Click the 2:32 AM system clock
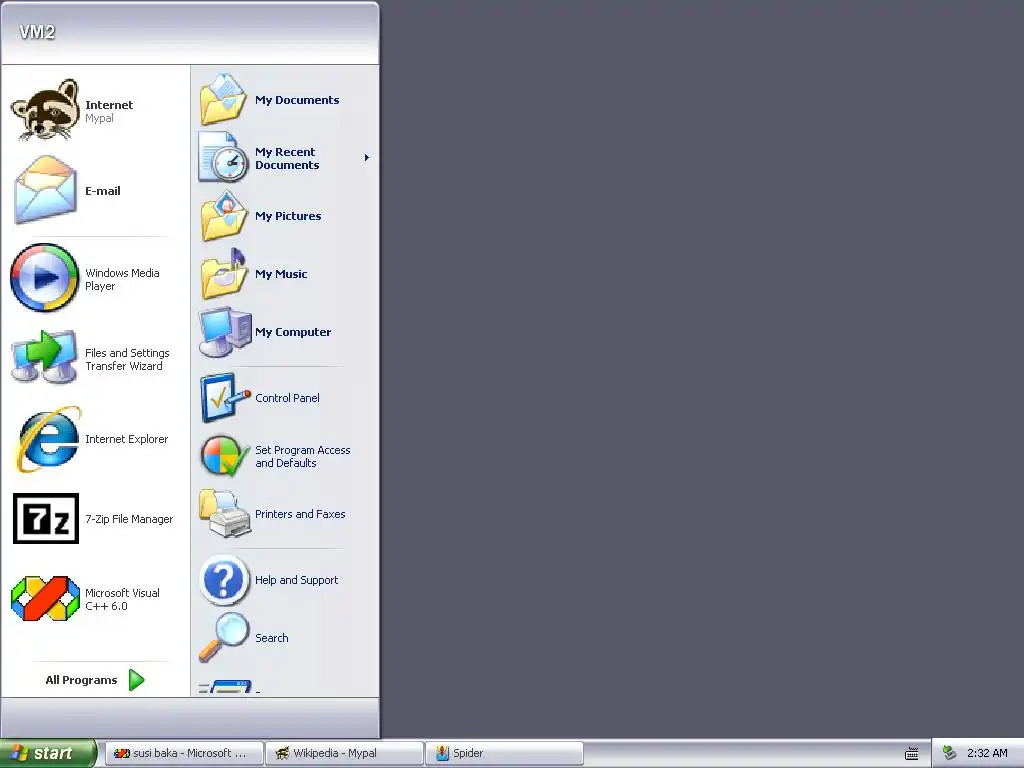This screenshot has width=1024, height=768. pos(987,753)
